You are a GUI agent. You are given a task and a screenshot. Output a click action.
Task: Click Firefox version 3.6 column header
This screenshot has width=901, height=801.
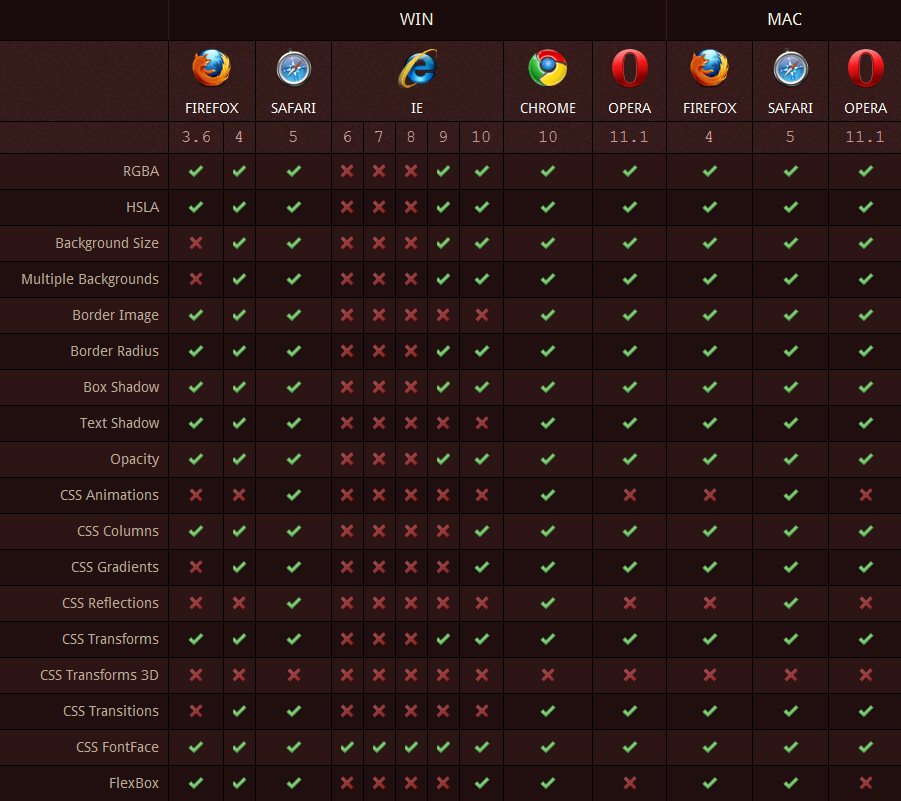(x=196, y=137)
